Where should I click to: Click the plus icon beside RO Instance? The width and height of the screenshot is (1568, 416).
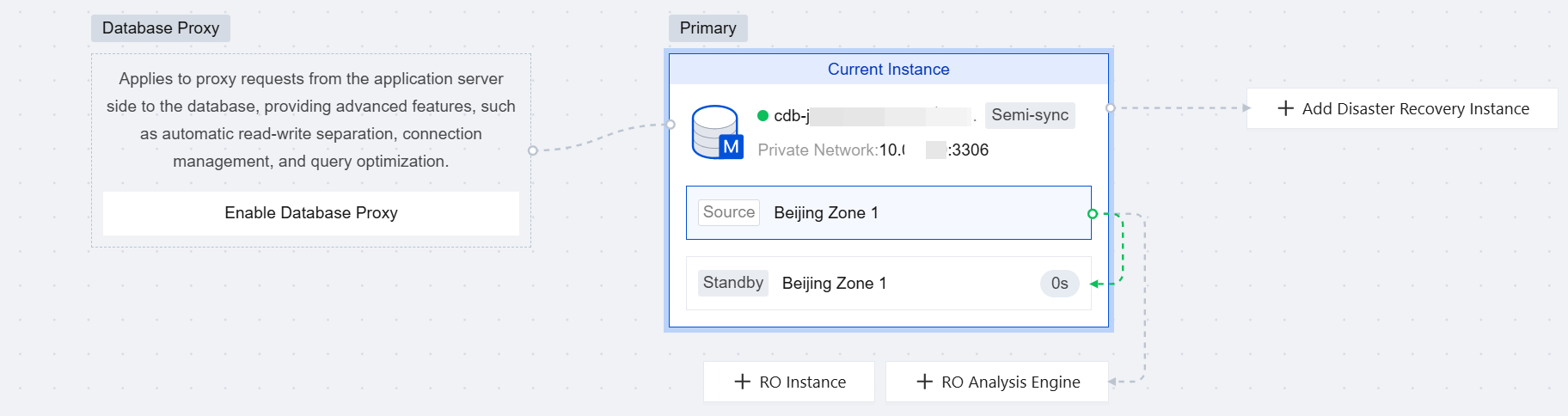coord(742,382)
